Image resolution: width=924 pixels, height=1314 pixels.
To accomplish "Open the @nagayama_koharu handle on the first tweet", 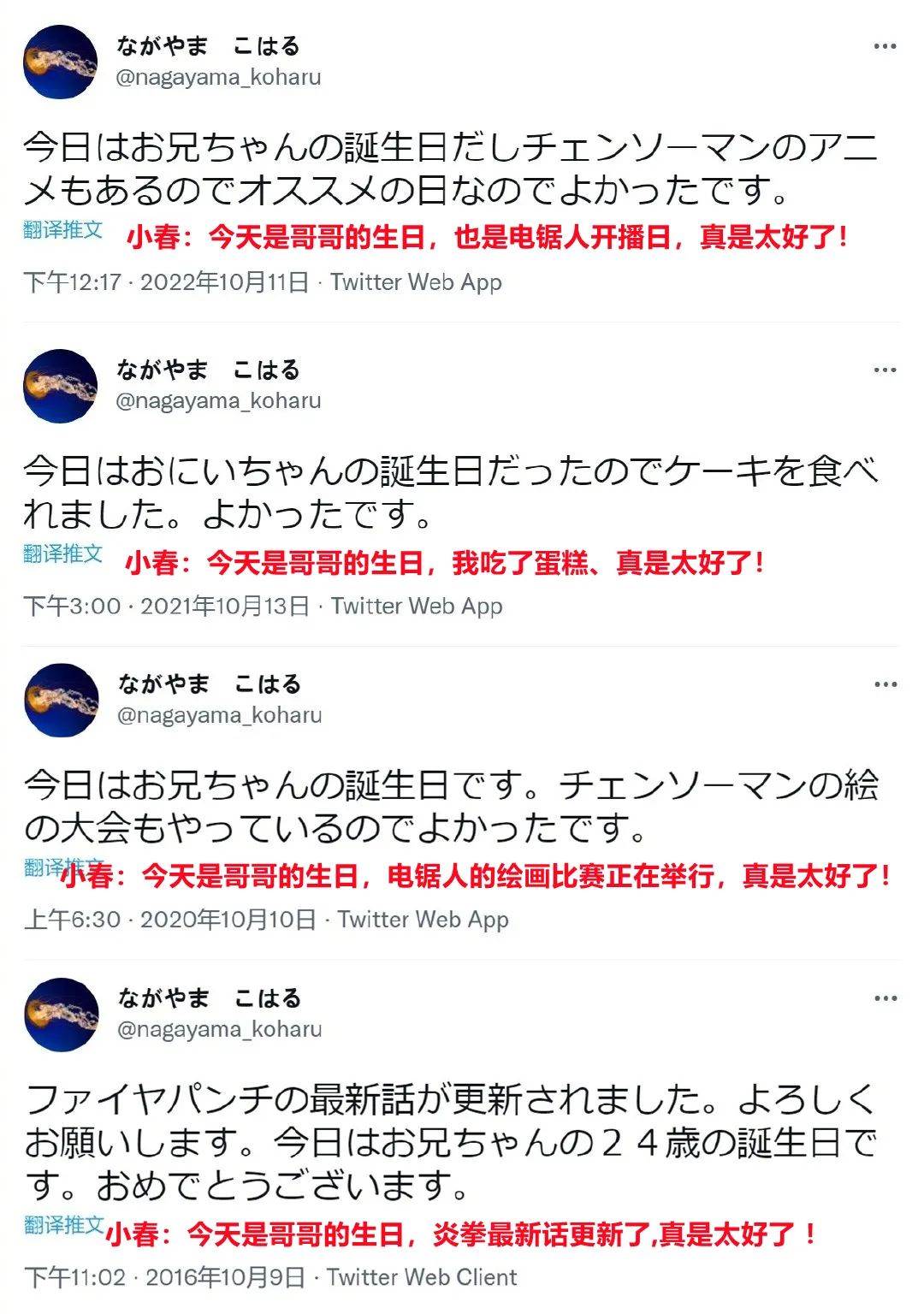I will pyautogui.click(x=218, y=77).
